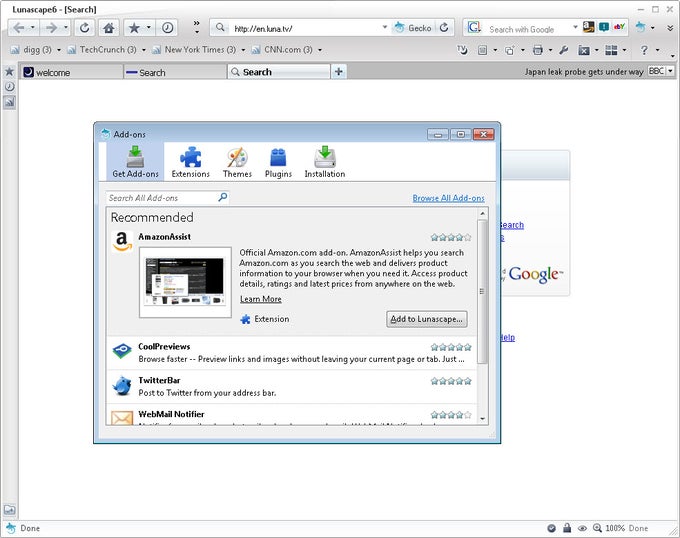This screenshot has width=680, height=538.
Task: Open the digg (3) feed dropdown
Action: [59, 50]
